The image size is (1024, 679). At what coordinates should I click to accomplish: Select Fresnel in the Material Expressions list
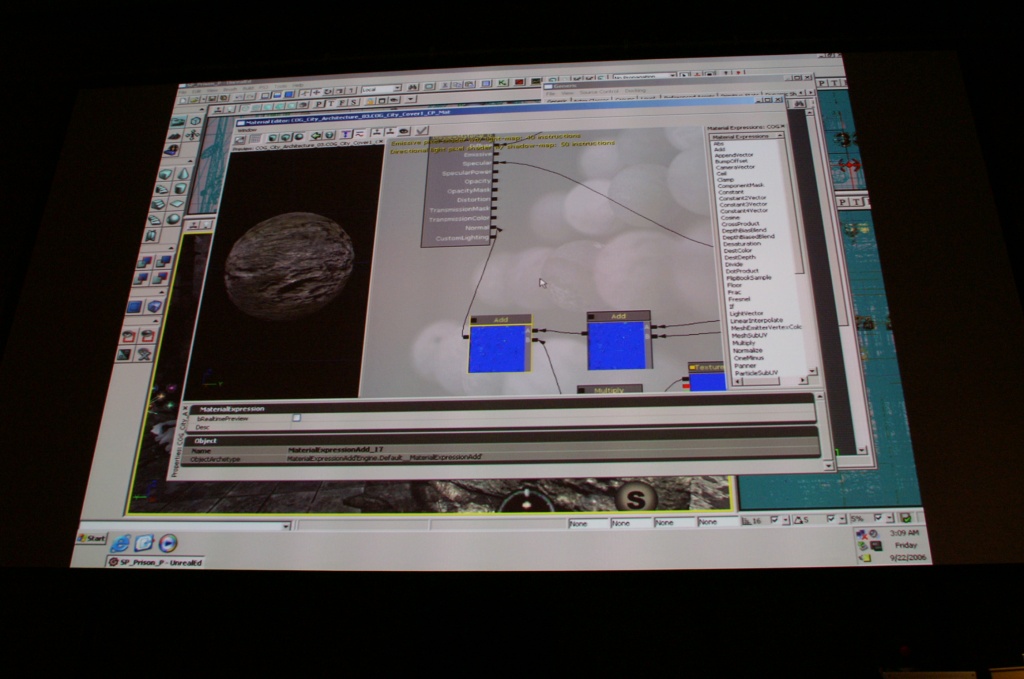(739, 299)
